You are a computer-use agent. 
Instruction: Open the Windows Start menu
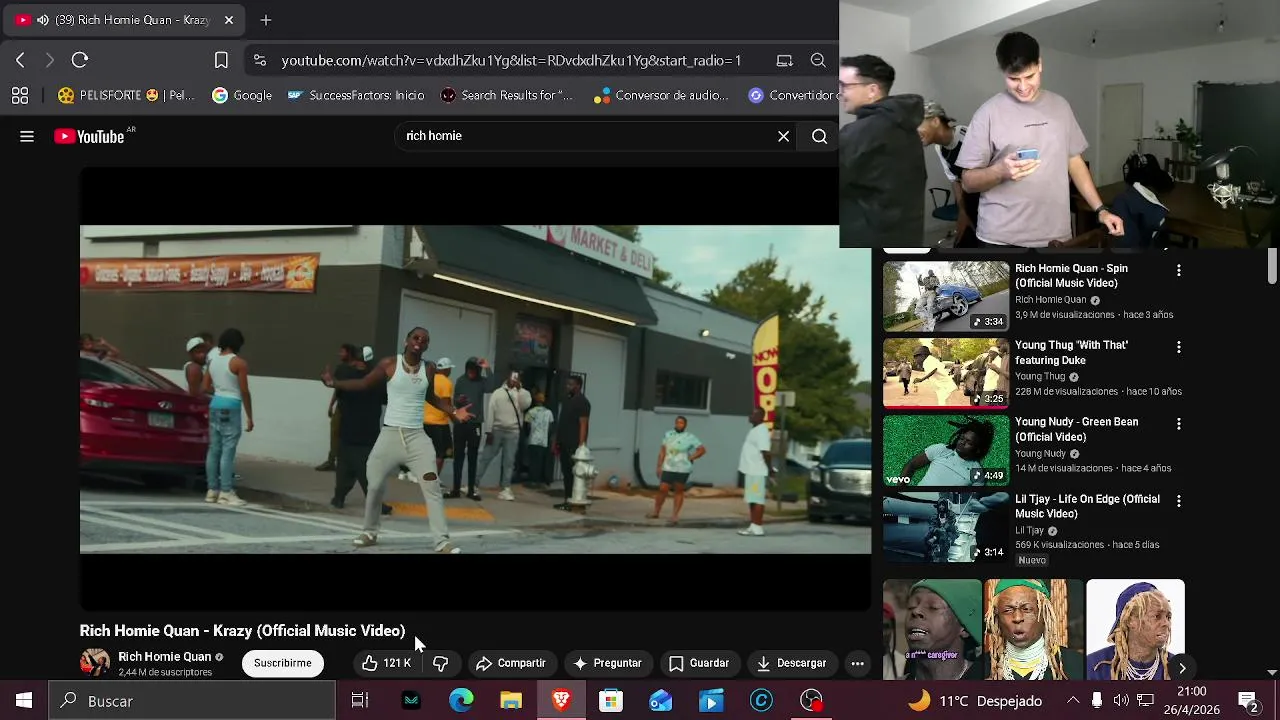(x=24, y=701)
